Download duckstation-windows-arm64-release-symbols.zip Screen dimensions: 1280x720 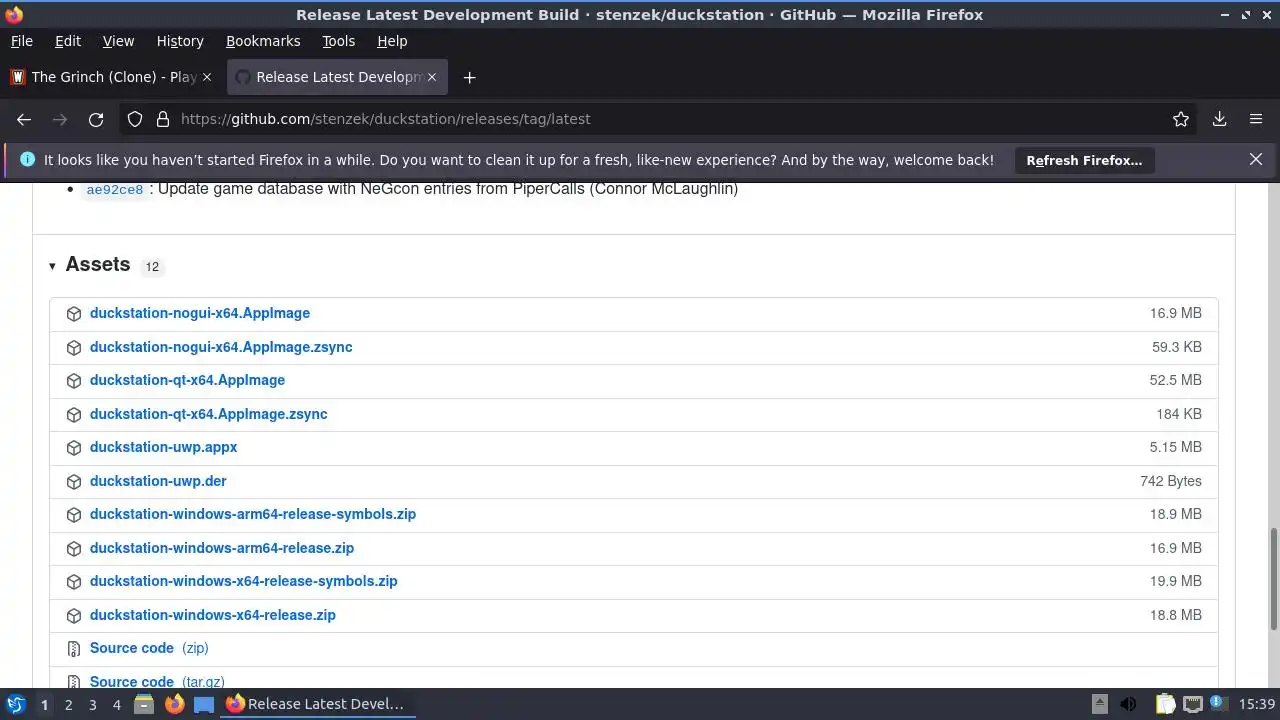coord(253,514)
